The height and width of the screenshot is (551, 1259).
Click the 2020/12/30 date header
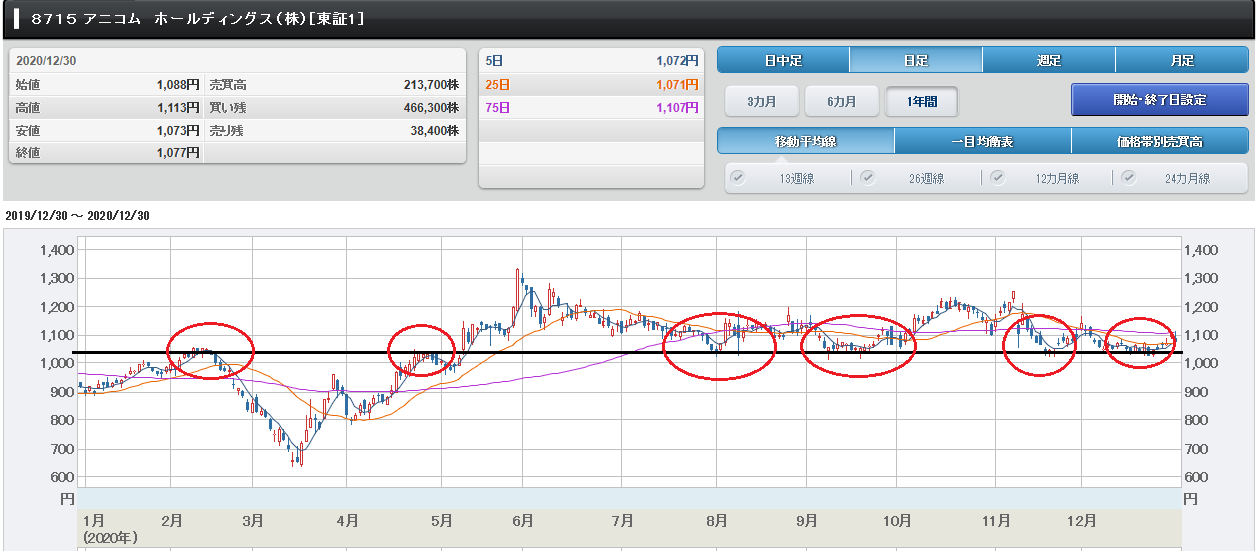pyautogui.click(x=46, y=61)
